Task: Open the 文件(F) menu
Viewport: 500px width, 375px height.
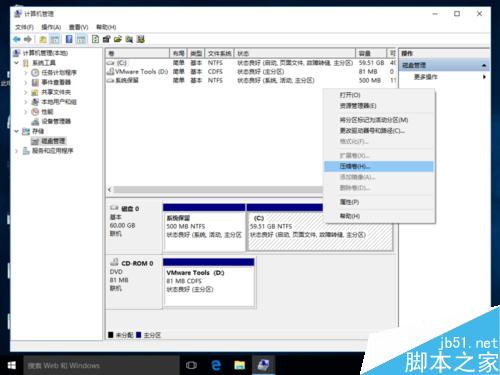Action: coord(24,27)
